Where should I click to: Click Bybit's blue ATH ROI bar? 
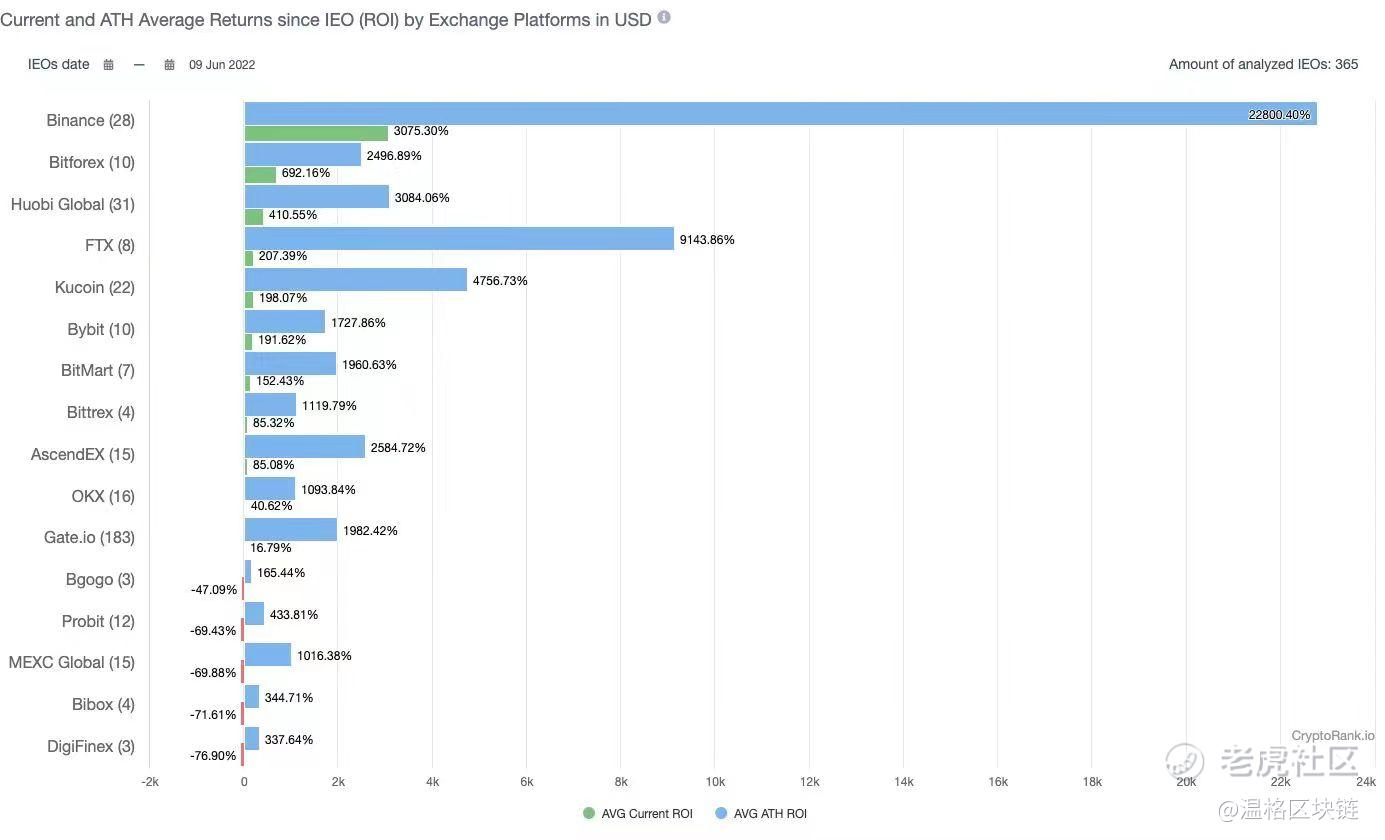tap(285, 322)
